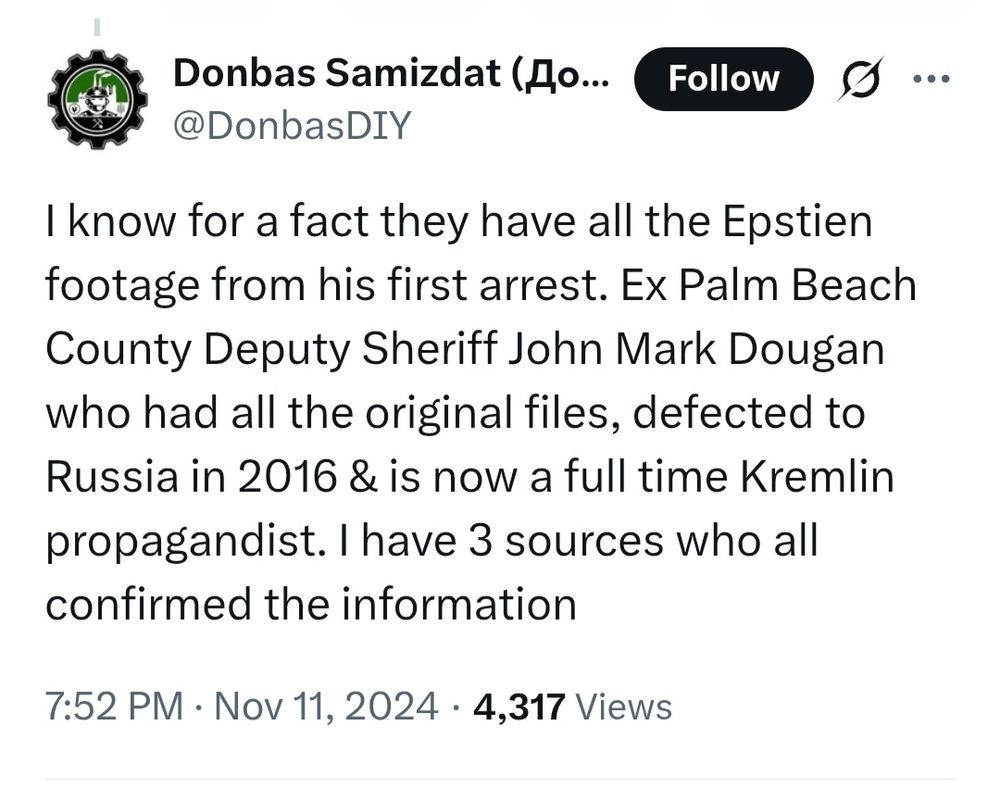The width and height of the screenshot is (1000, 787).
Task: Click the phrase confirmed the information
Action: [x=310, y=604]
